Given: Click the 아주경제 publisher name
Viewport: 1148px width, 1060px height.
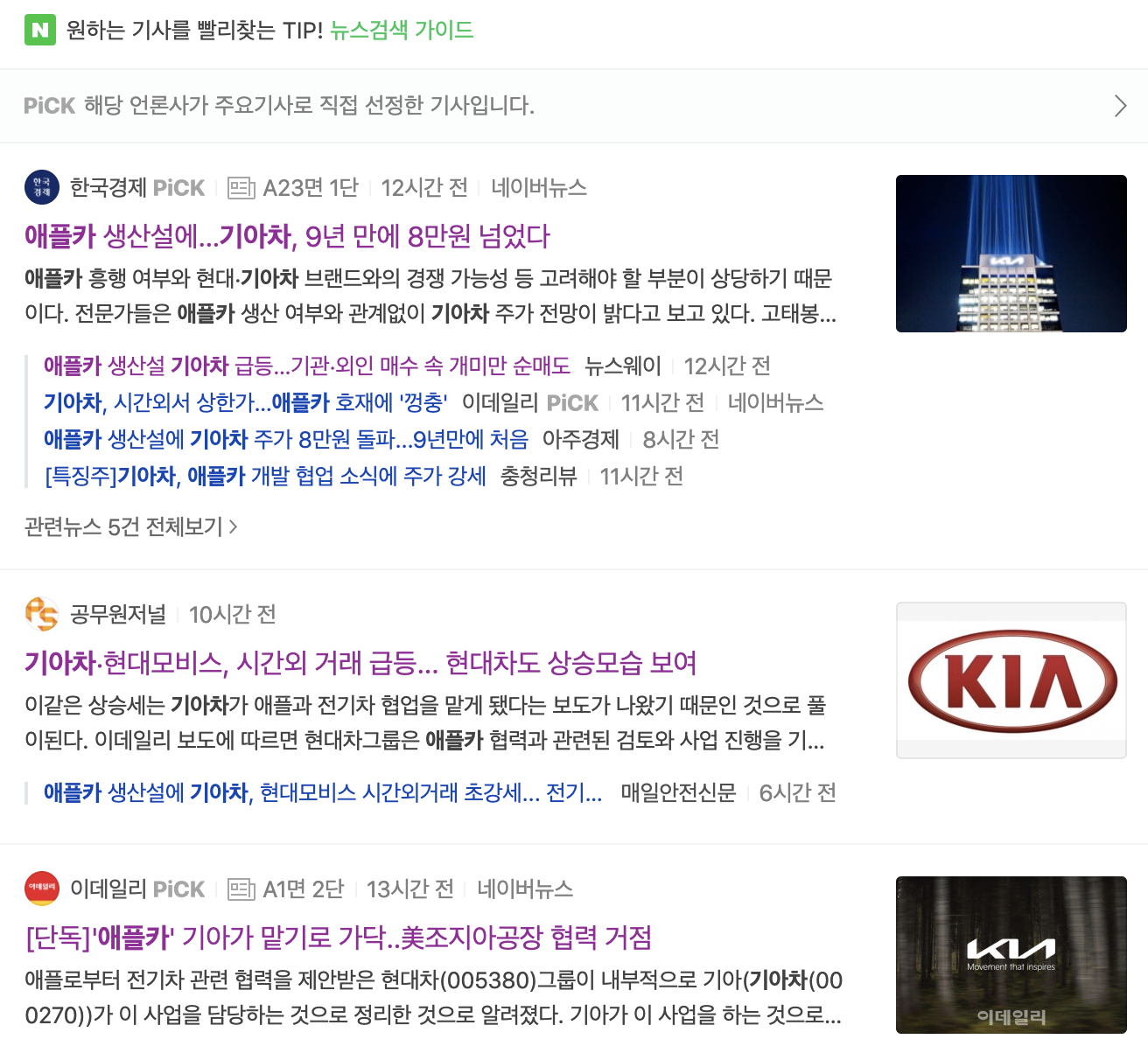Looking at the screenshot, I should 581,439.
